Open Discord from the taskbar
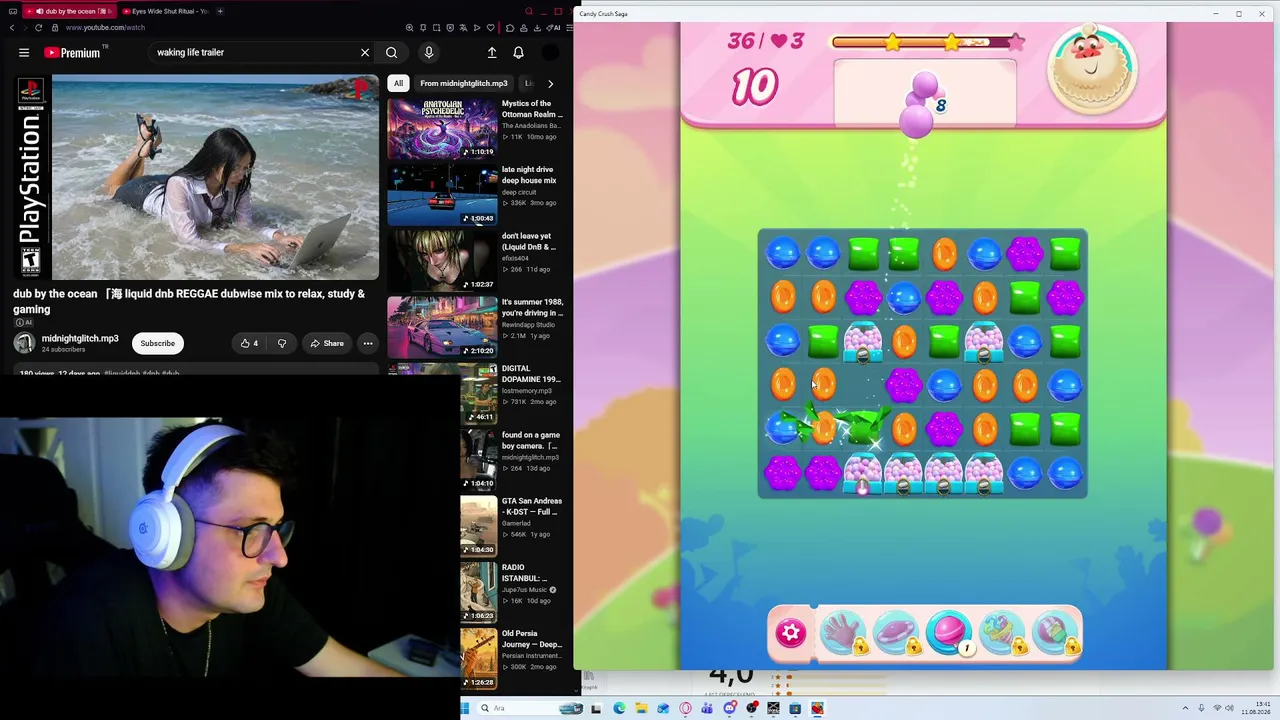This screenshot has width=1280, height=720. (x=729, y=708)
